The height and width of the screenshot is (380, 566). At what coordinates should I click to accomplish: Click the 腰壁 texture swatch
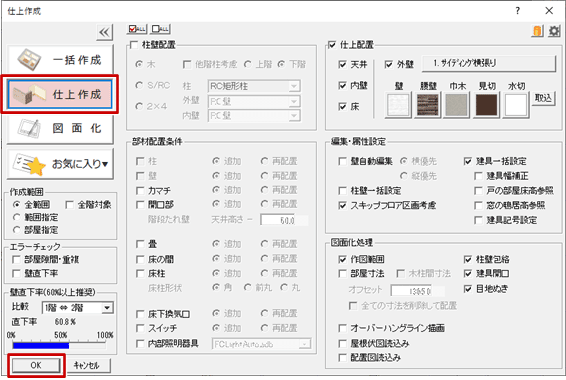click(428, 105)
